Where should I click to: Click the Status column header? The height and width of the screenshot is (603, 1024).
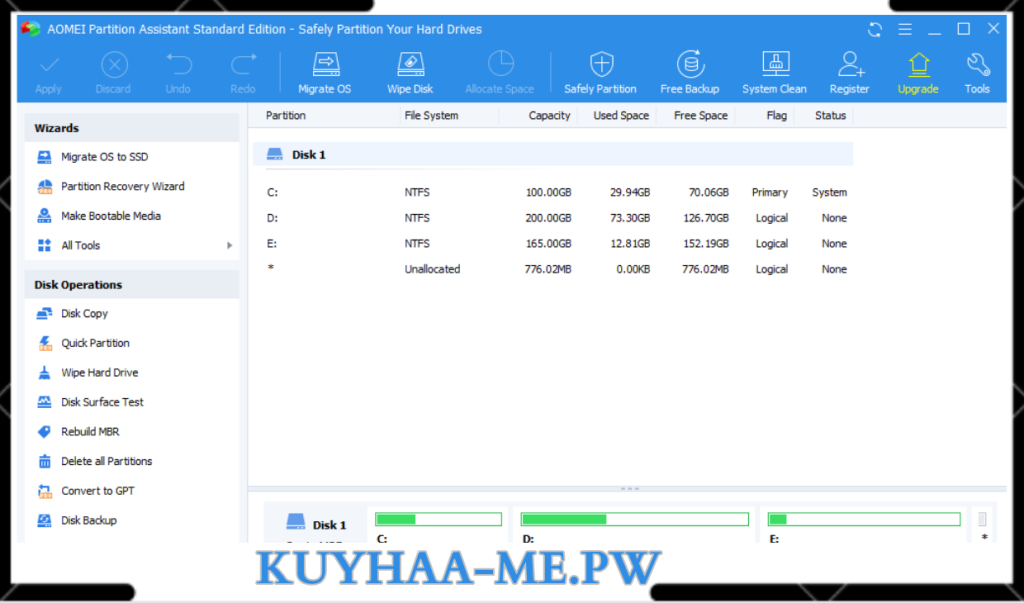[831, 116]
